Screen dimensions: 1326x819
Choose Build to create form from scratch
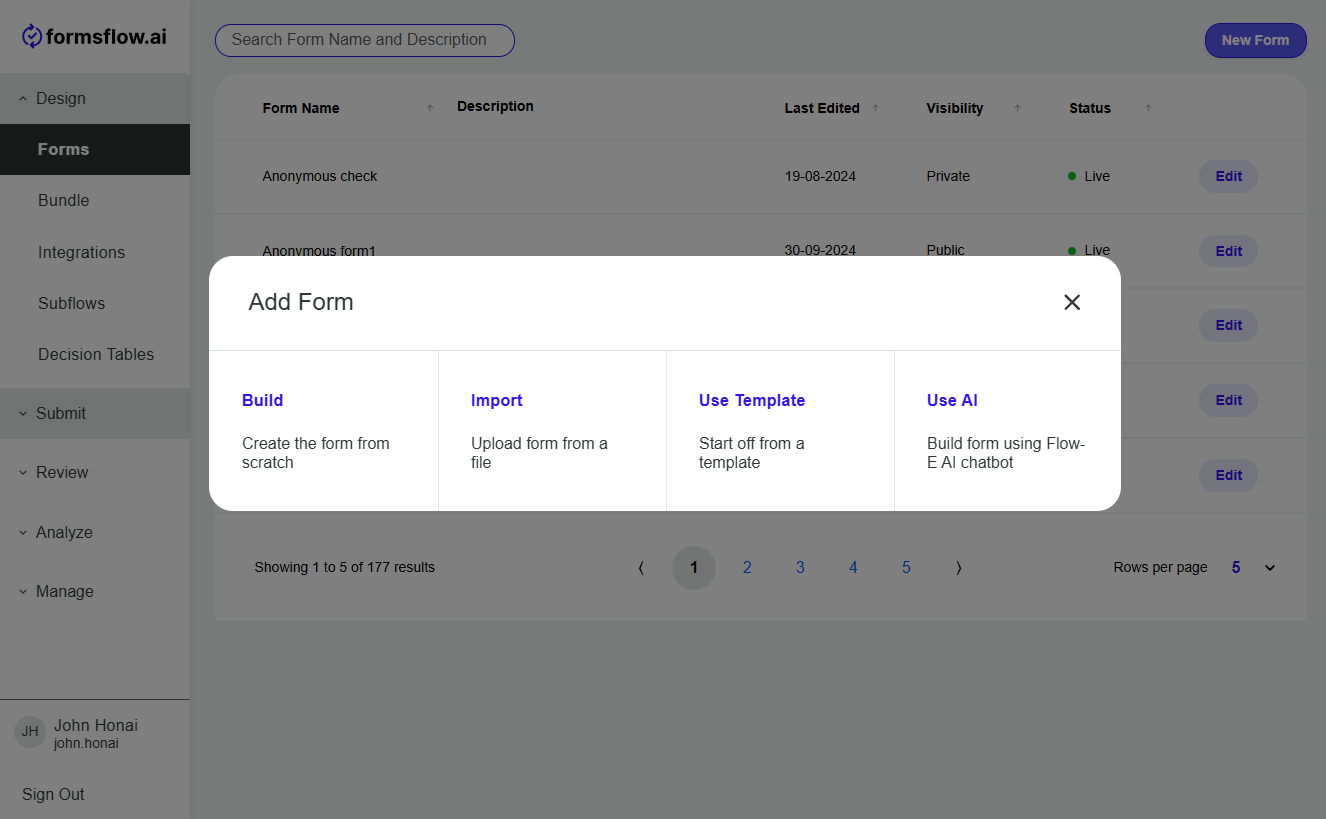(324, 431)
